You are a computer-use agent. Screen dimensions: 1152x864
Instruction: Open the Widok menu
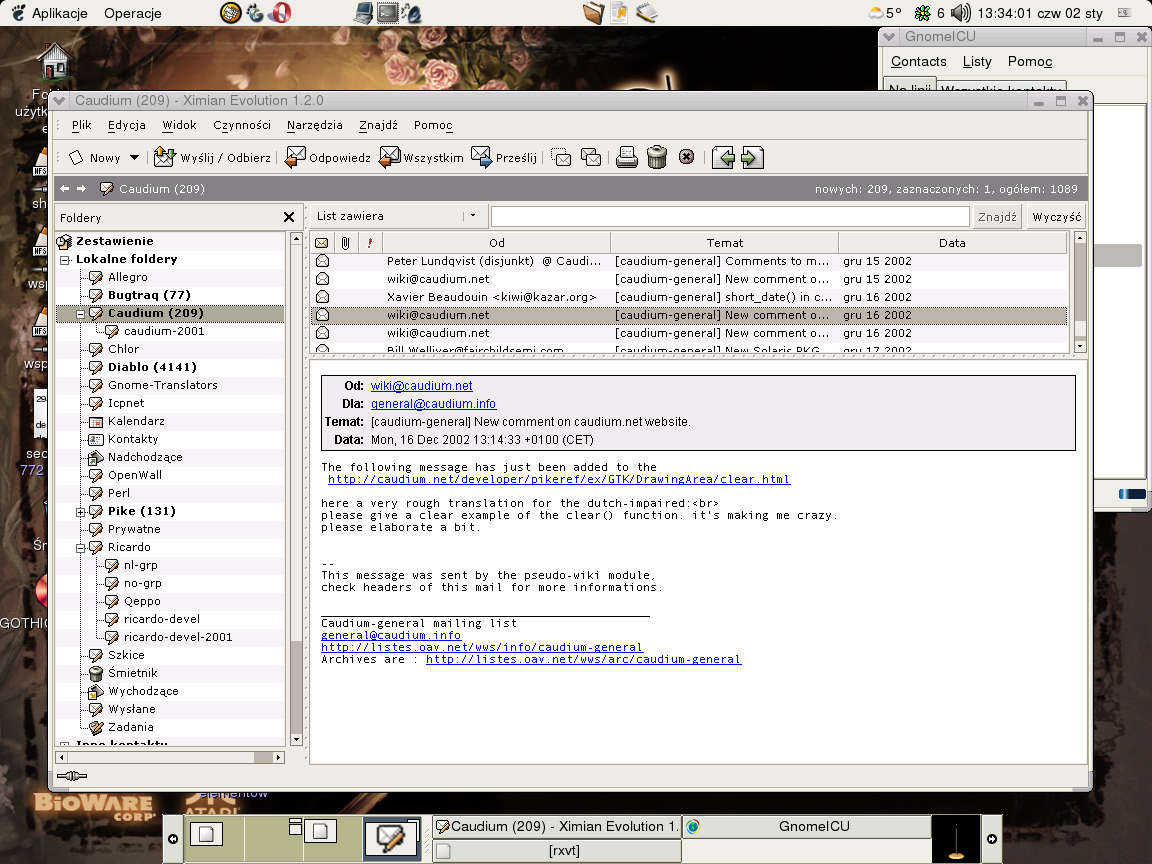pos(179,125)
